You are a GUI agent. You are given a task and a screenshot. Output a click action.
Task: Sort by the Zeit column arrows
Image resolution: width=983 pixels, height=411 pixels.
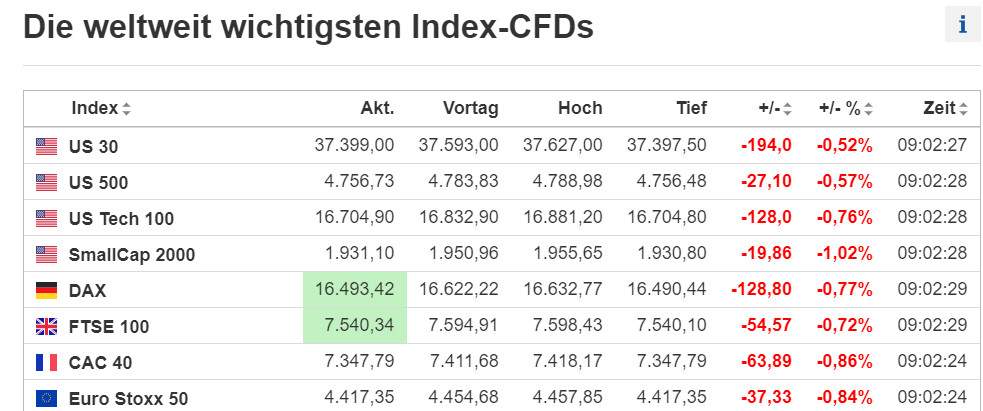click(x=962, y=109)
